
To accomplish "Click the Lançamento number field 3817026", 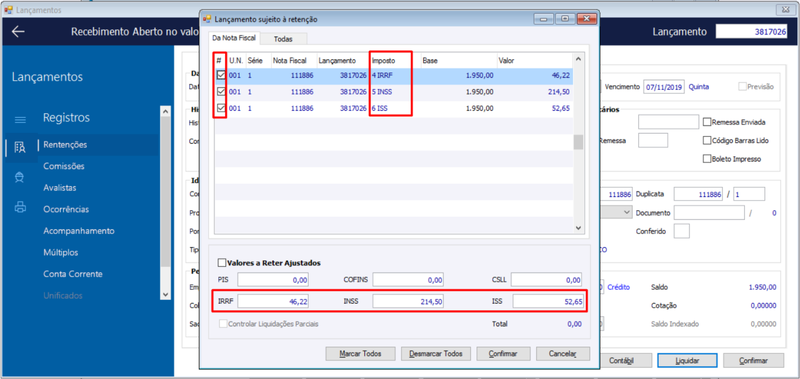I will click(752, 32).
